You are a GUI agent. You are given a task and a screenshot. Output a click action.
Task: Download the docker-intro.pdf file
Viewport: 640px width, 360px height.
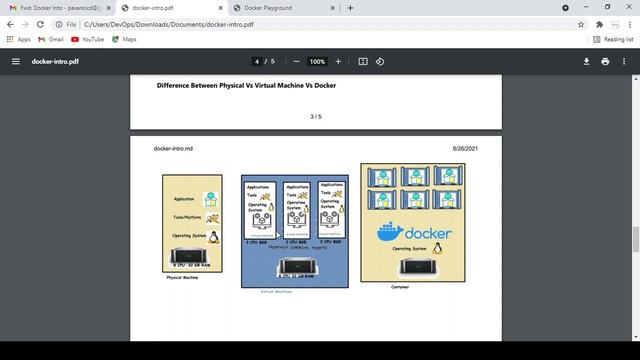(587, 62)
